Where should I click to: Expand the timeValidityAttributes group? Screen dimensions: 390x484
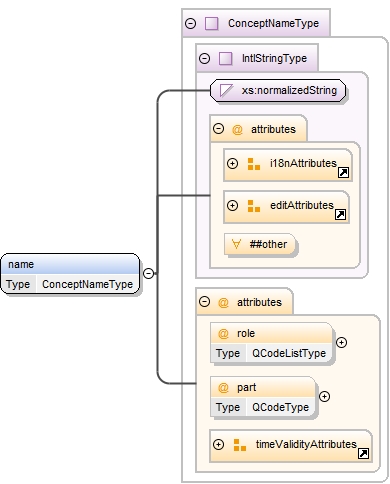tap(218, 444)
